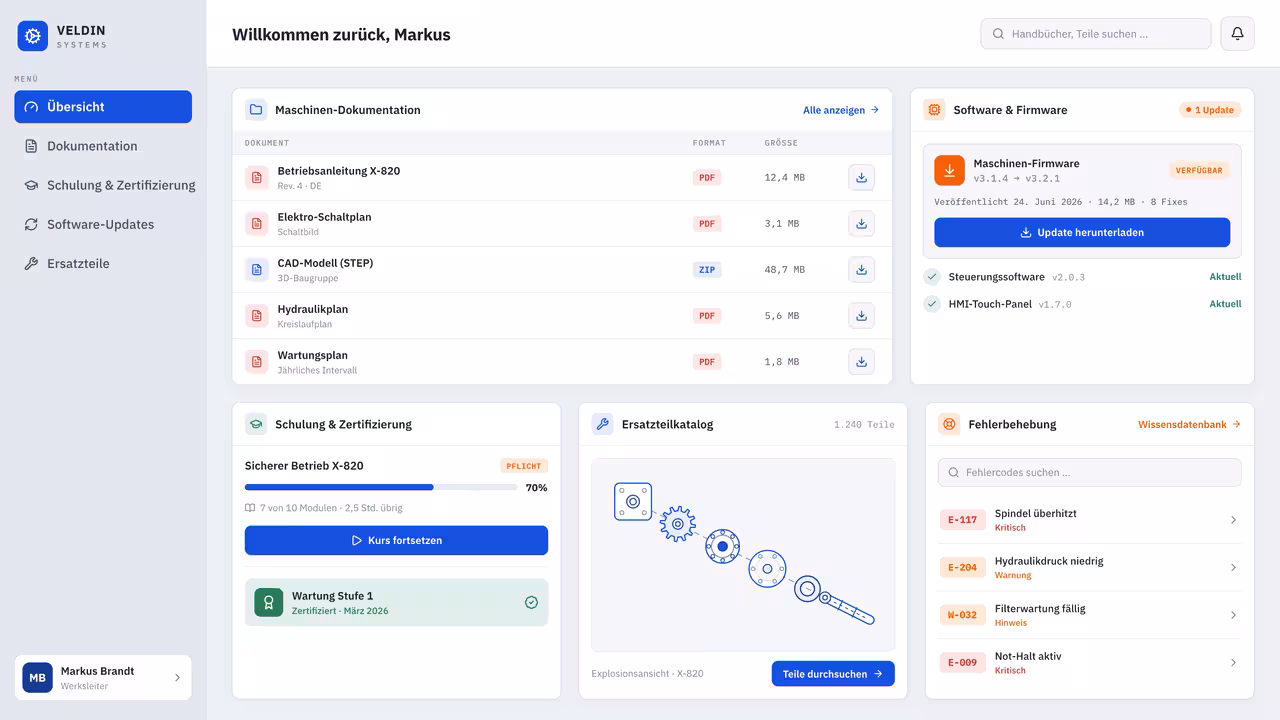The height and width of the screenshot is (720, 1280).
Task: Download the Hydraulikplan document
Action: [861, 315]
